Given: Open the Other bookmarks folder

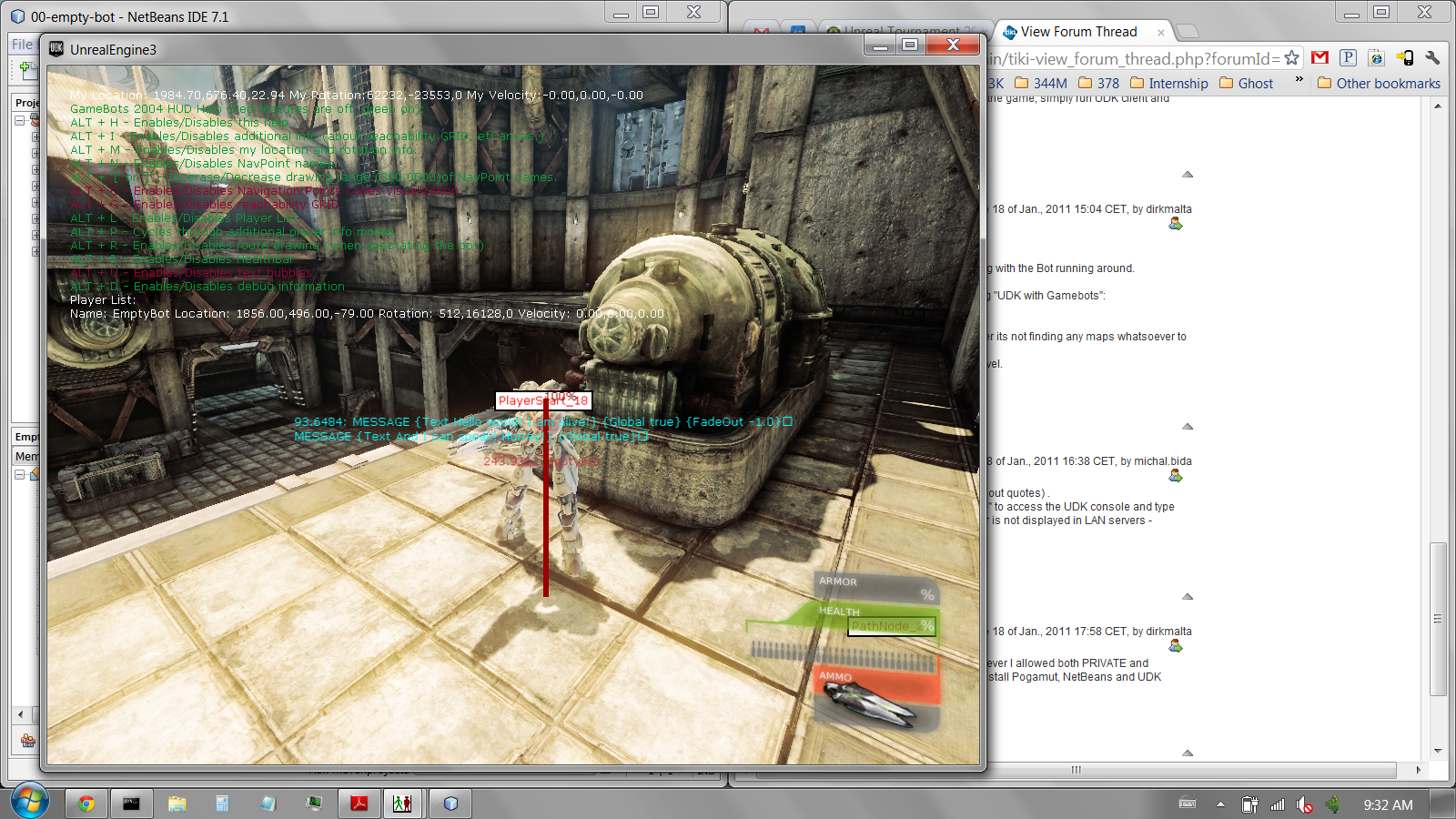Looking at the screenshot, I should coord(1379,83).
